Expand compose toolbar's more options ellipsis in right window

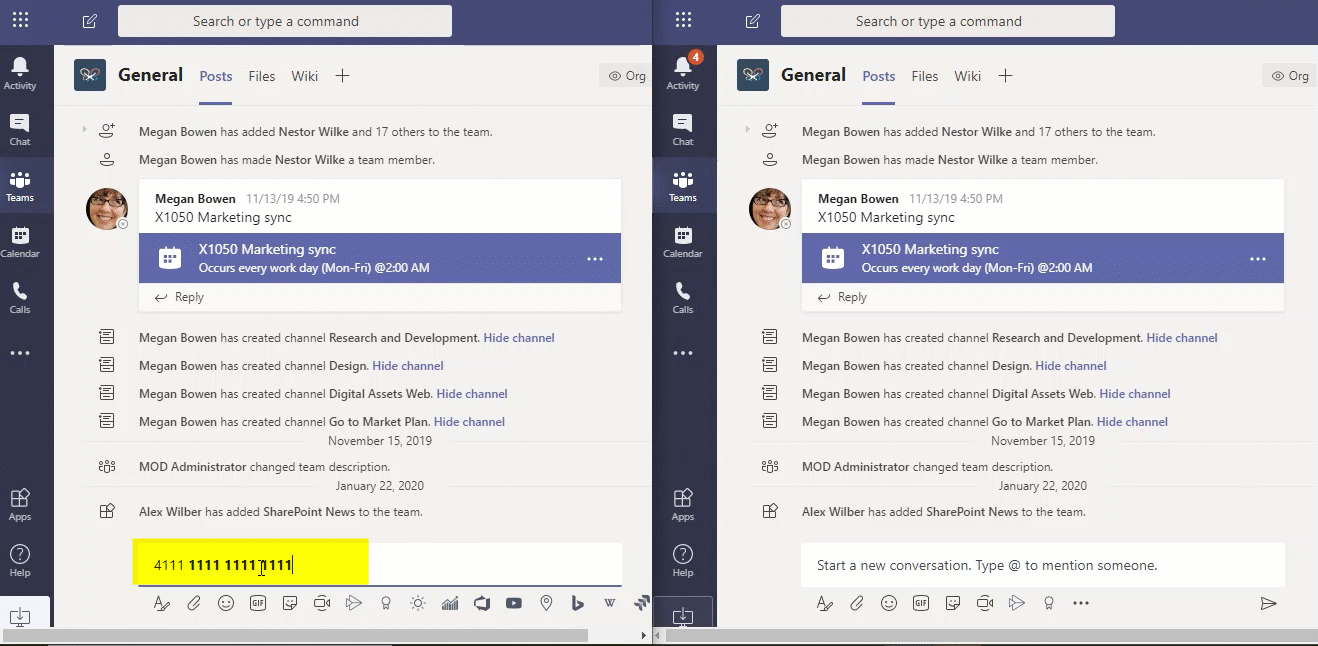tap(1081, 603)
